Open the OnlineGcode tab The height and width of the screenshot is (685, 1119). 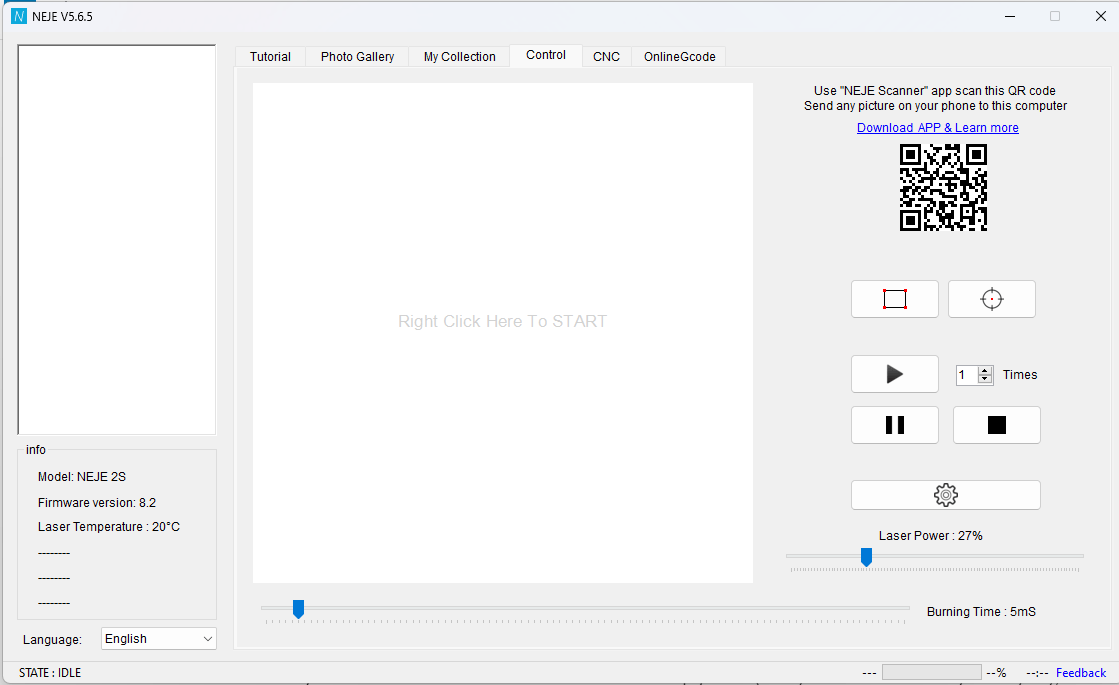coord(679,57)
